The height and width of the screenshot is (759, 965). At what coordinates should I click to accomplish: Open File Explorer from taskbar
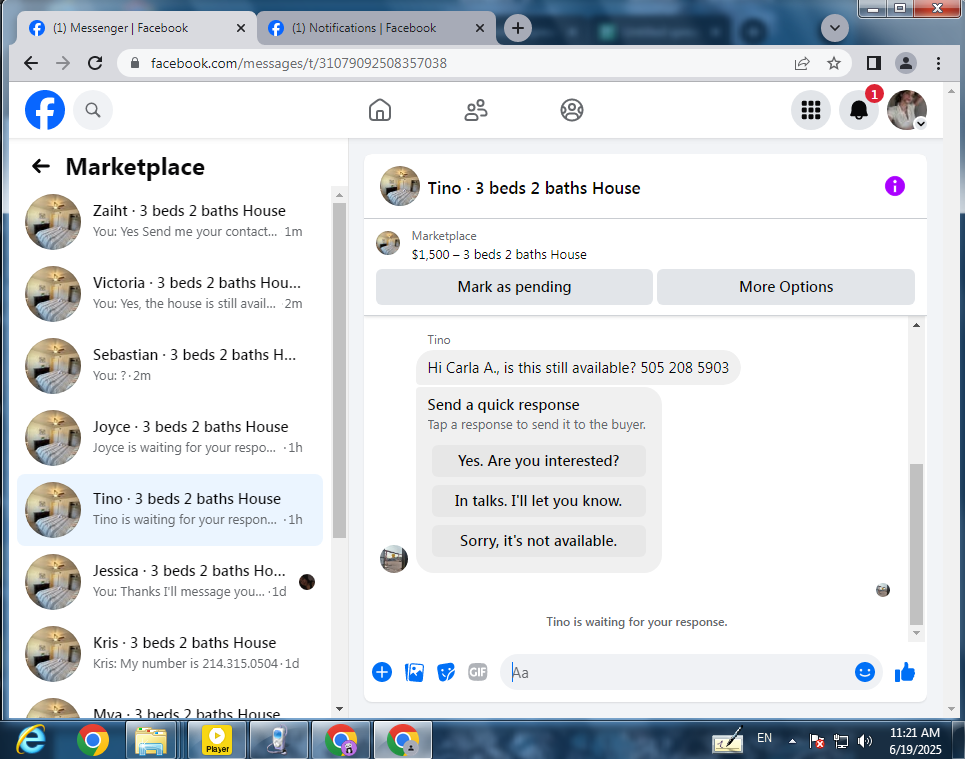tap(151, 740)
